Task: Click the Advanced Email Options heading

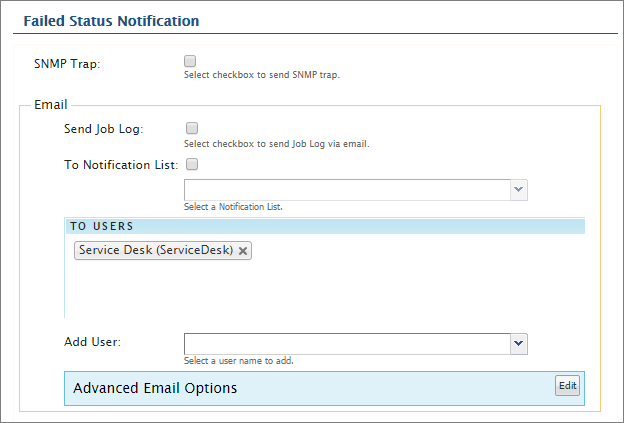Action: (x=155, y=388)
